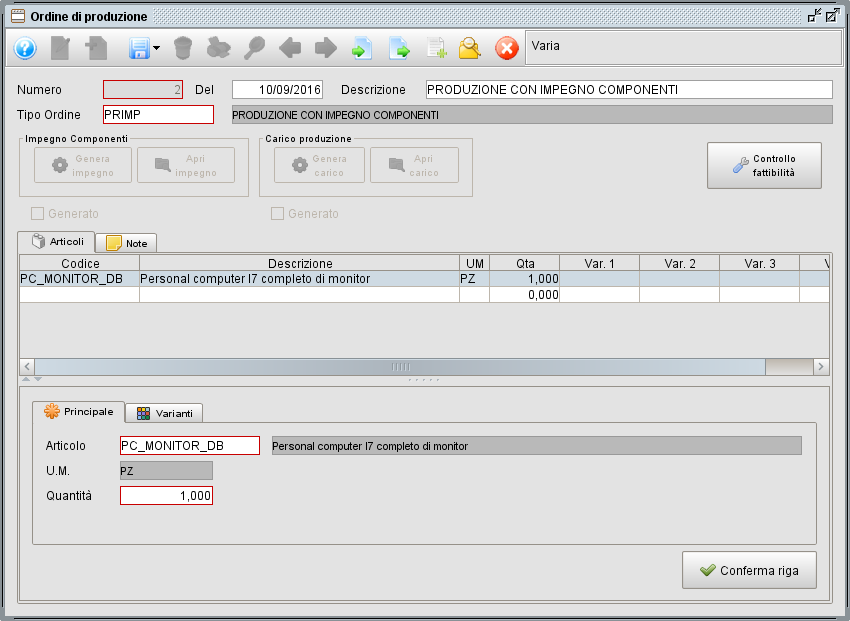This screenshot has width=850, height=621.
Task: Click the Help question mark toolbar icon
Action: click(24, 48)
